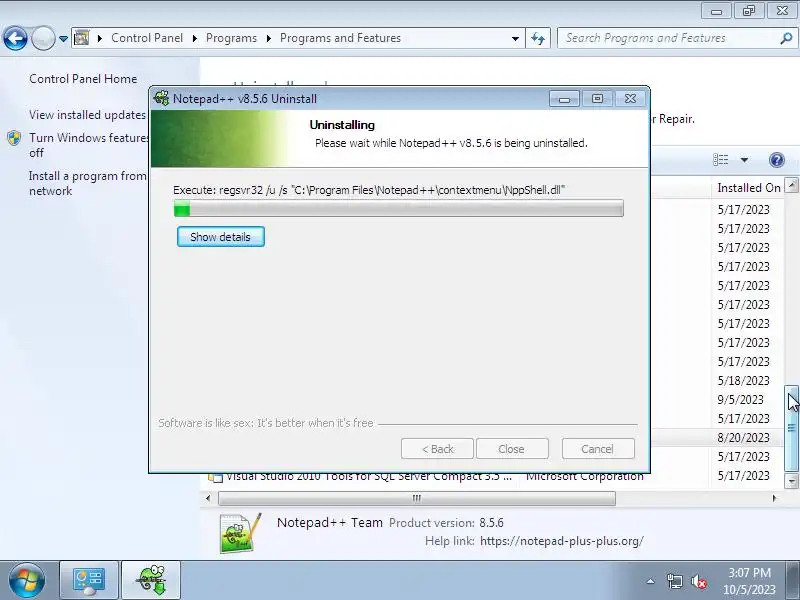Select Control Panel breadcrumb
Viewport: 800px width, 600px height.
147,38
